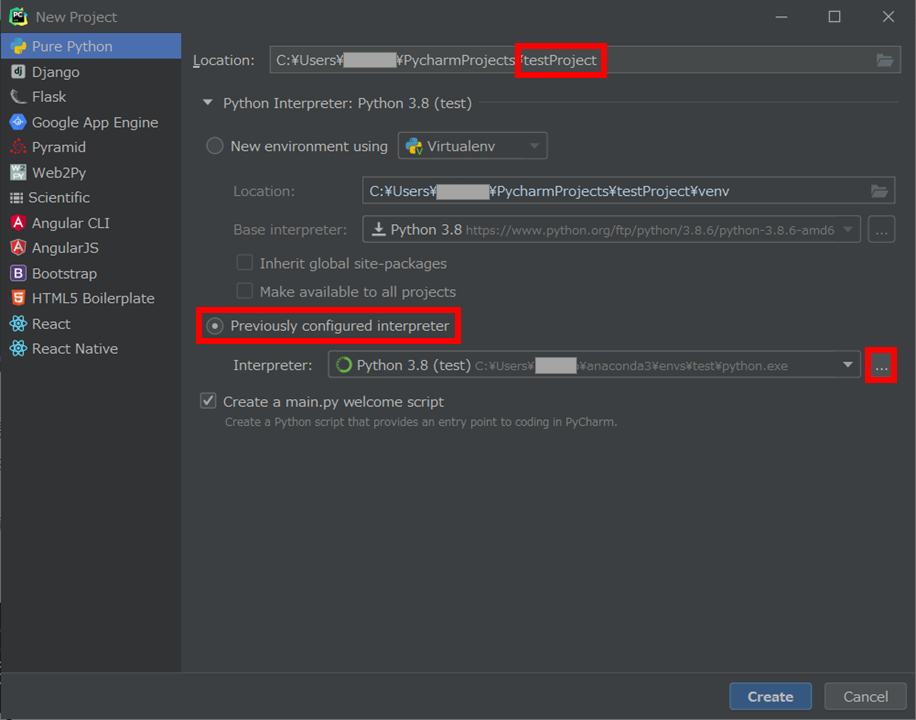Check Make available to all projects

244,291
